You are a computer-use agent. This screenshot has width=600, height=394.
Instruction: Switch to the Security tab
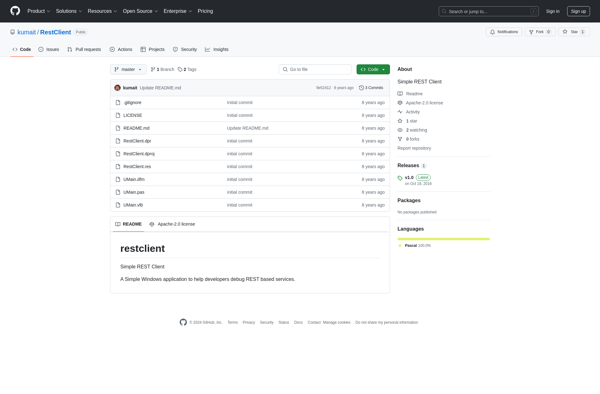pos(185,49)
